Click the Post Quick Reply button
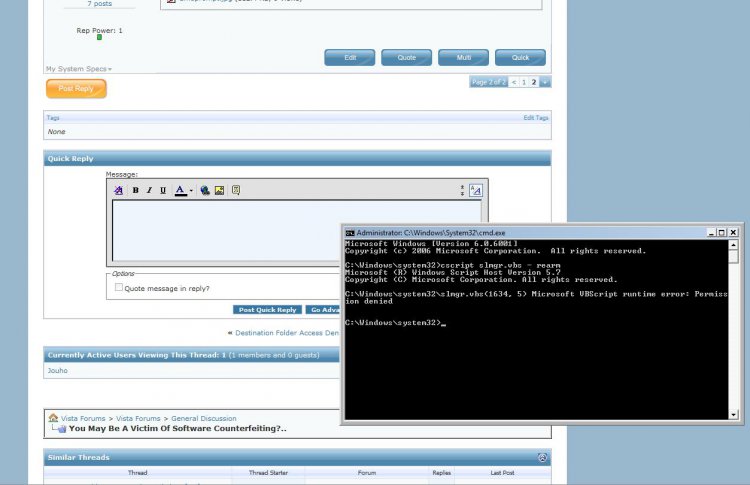Viewport: 750px width, 485px height. [267, 309]
